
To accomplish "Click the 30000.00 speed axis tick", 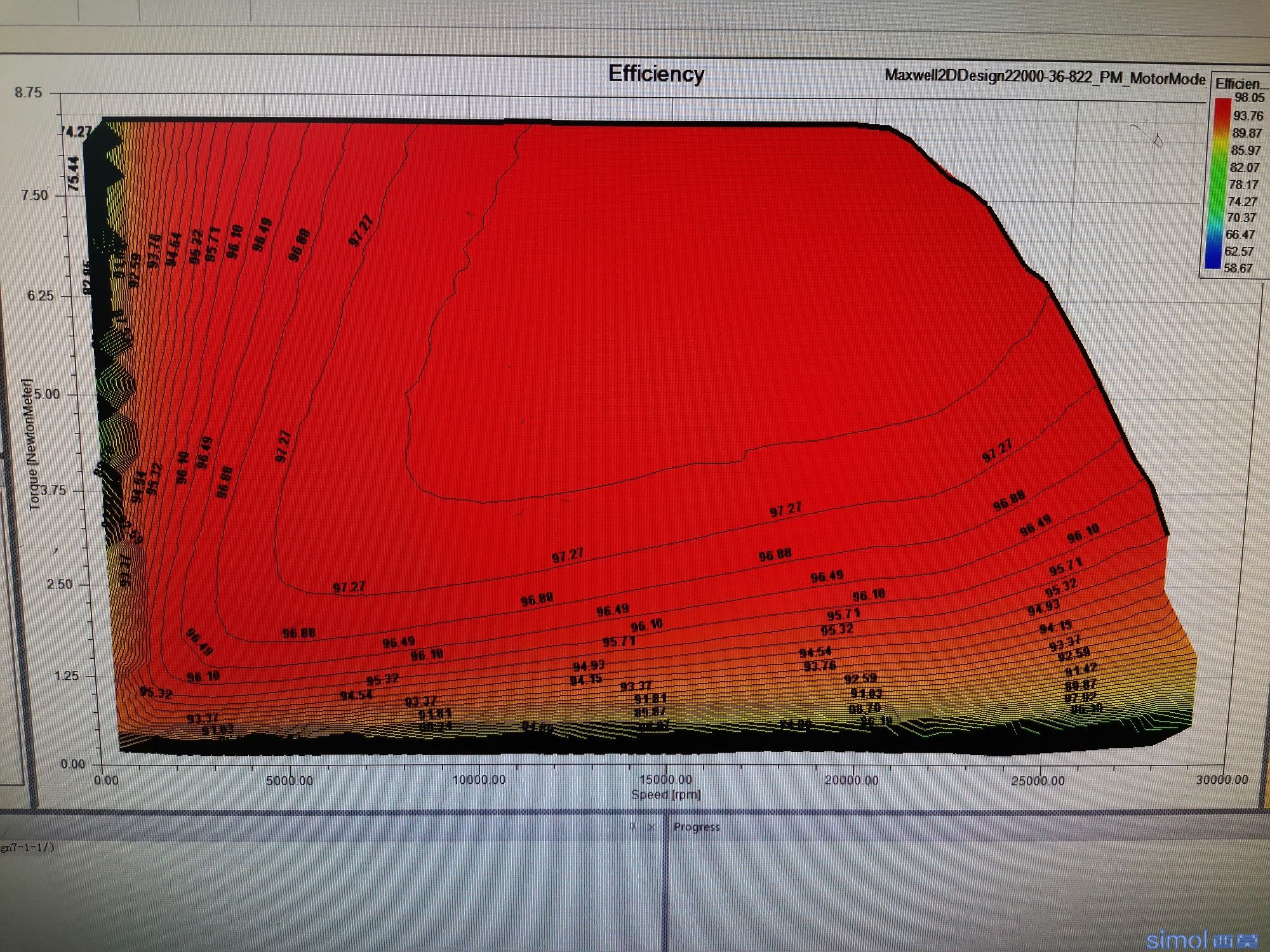I will [x=1221, y=779].
